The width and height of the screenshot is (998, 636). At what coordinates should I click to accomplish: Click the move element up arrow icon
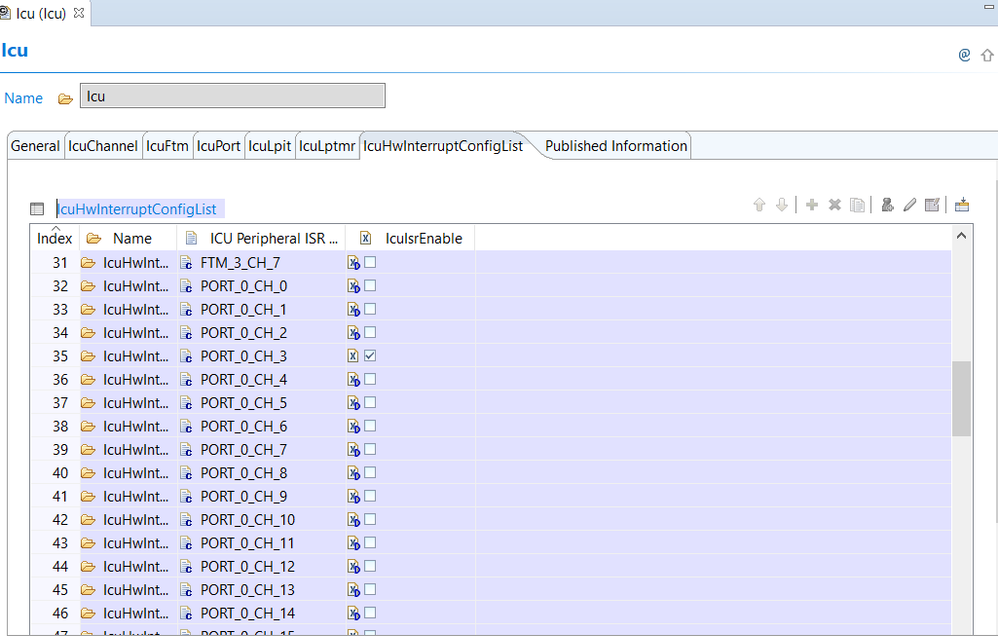tap(759, 205)
